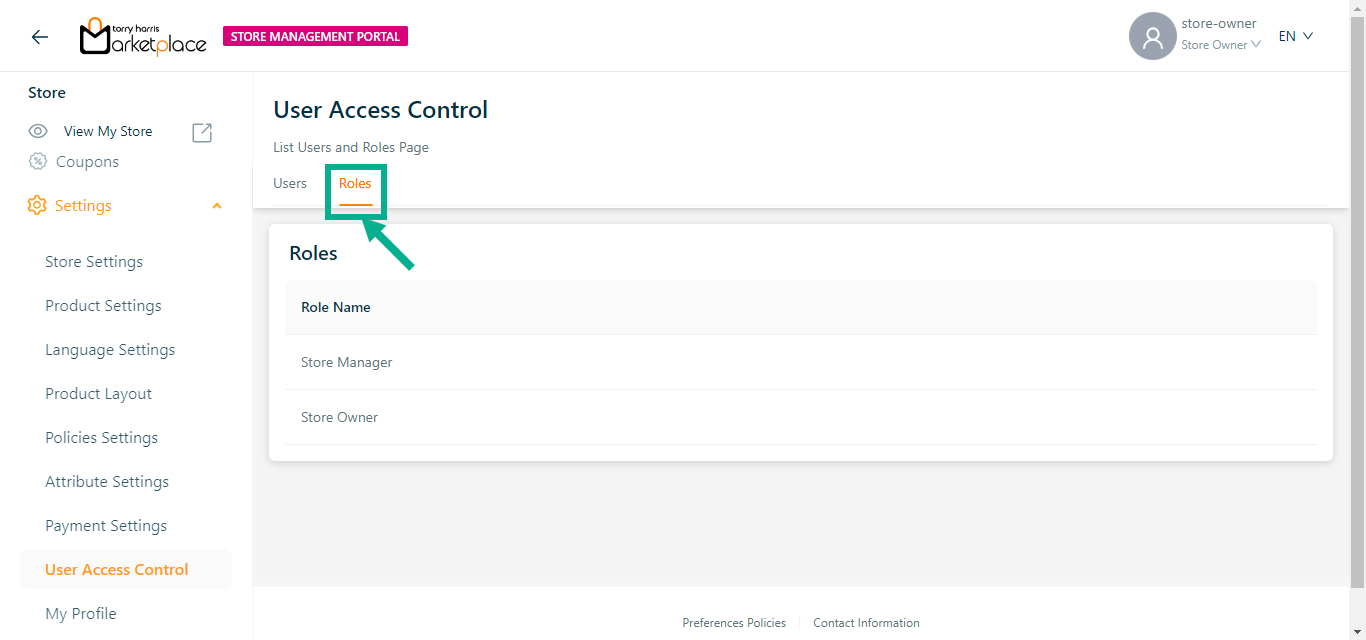Open store in new tab icon
1366x640 pixels.
coord(202,132)
